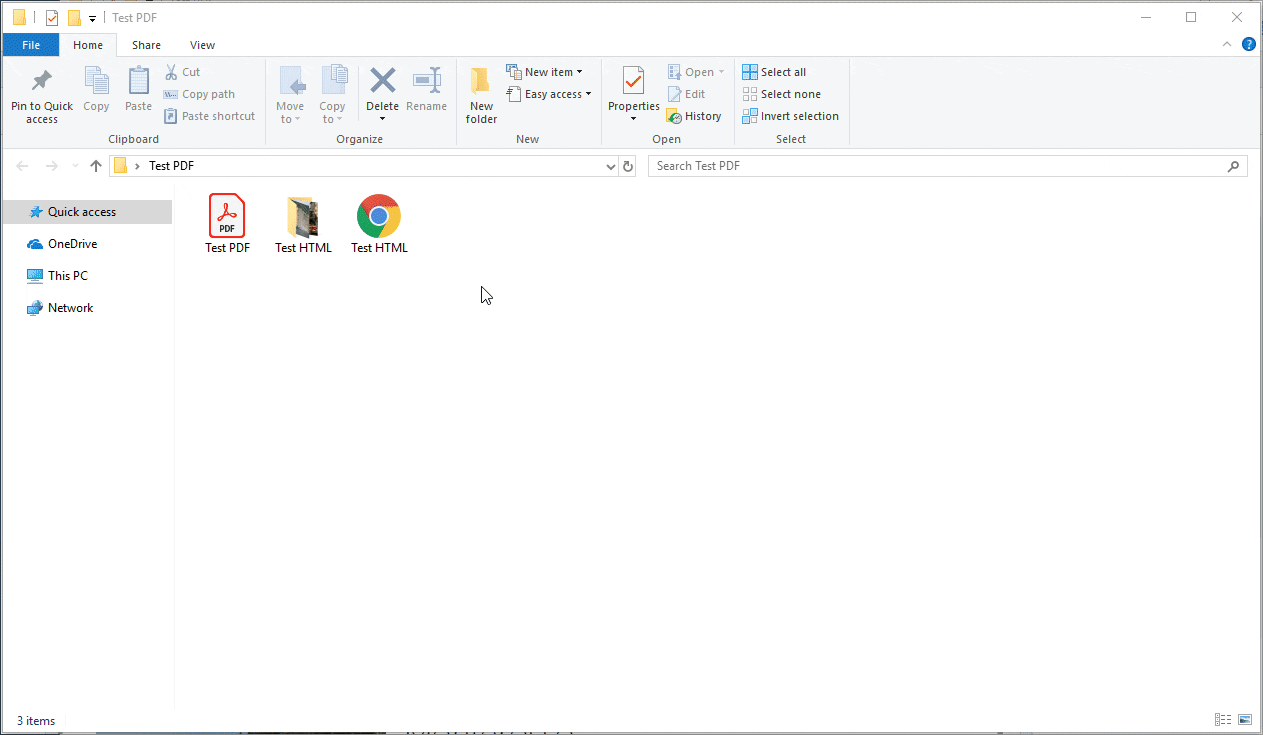Expand the New item dropdown
The width and height of the screenshot is (1263, 735).
click(x=545, y=72)
